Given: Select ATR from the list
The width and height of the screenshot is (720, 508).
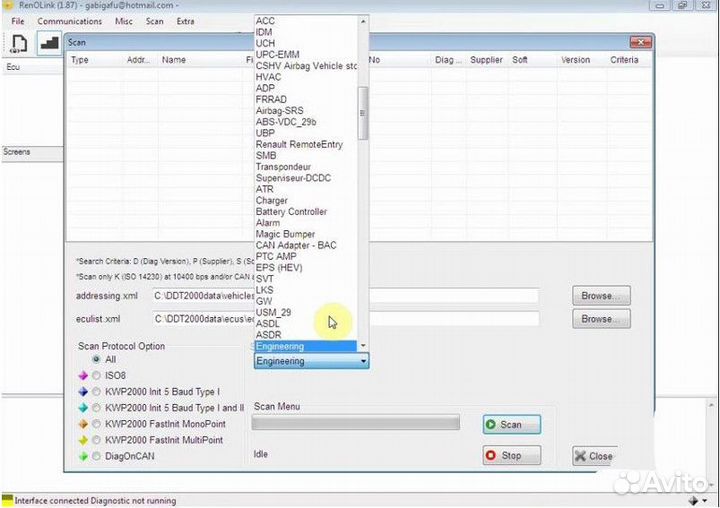Looking at the screenshot, I should point(305,189).
